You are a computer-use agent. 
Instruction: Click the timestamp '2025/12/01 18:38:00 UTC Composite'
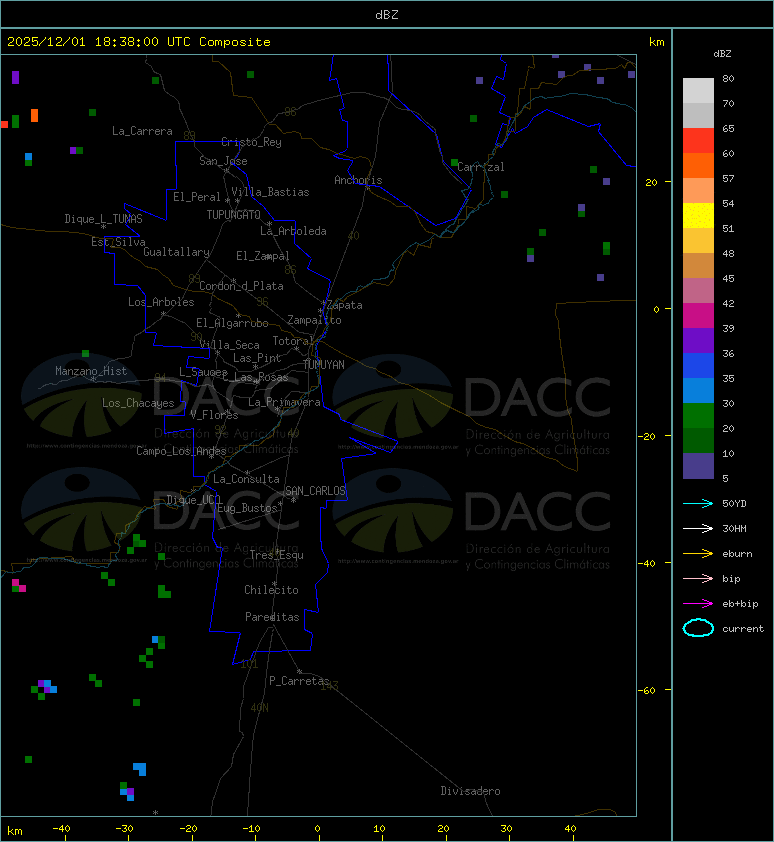[x=139, y=42]
